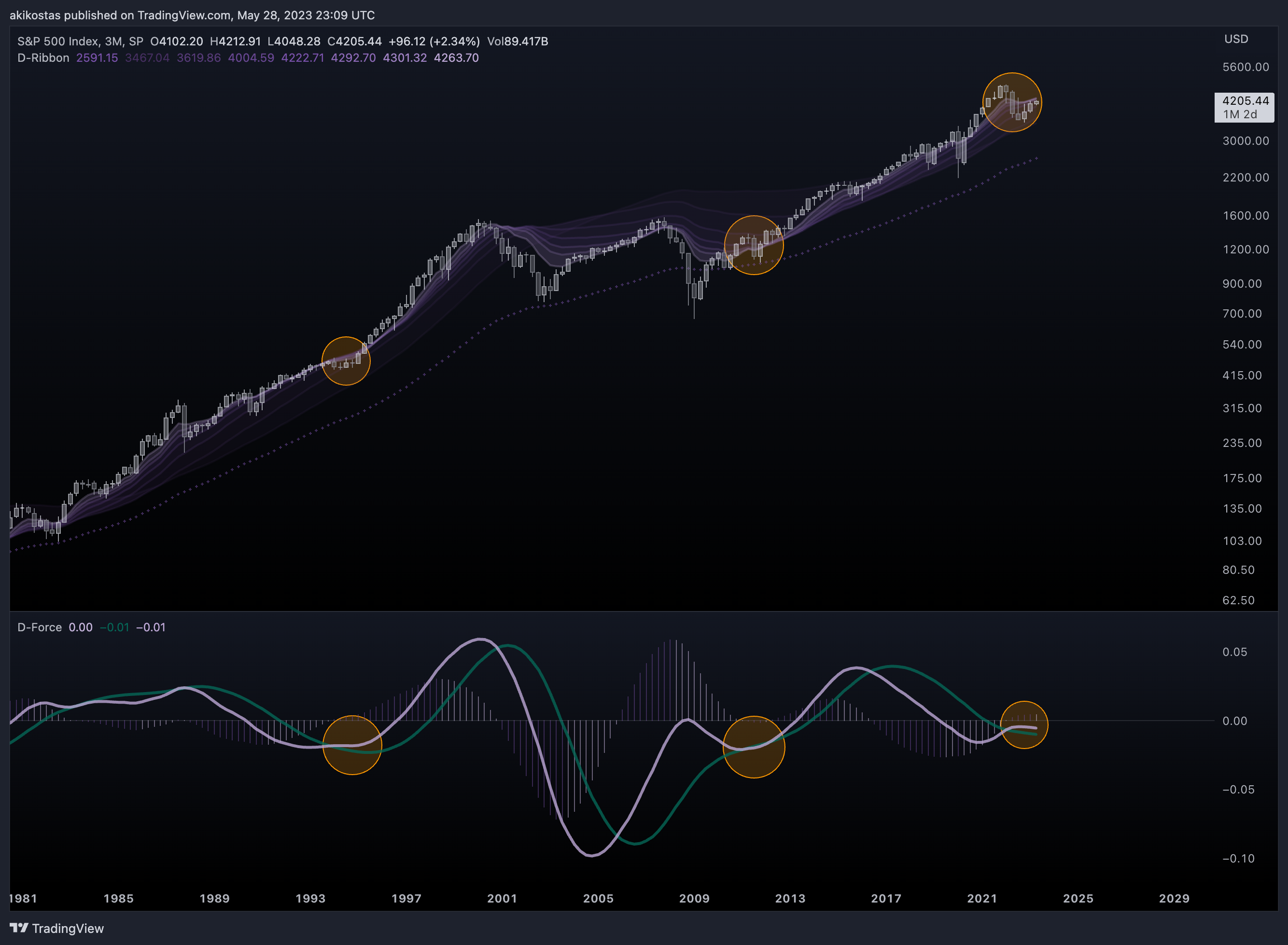The width and height of the screenshot is (1288, 945).
Task: Click the 315.00 price axis label
Action: [x=1242, y=408]
